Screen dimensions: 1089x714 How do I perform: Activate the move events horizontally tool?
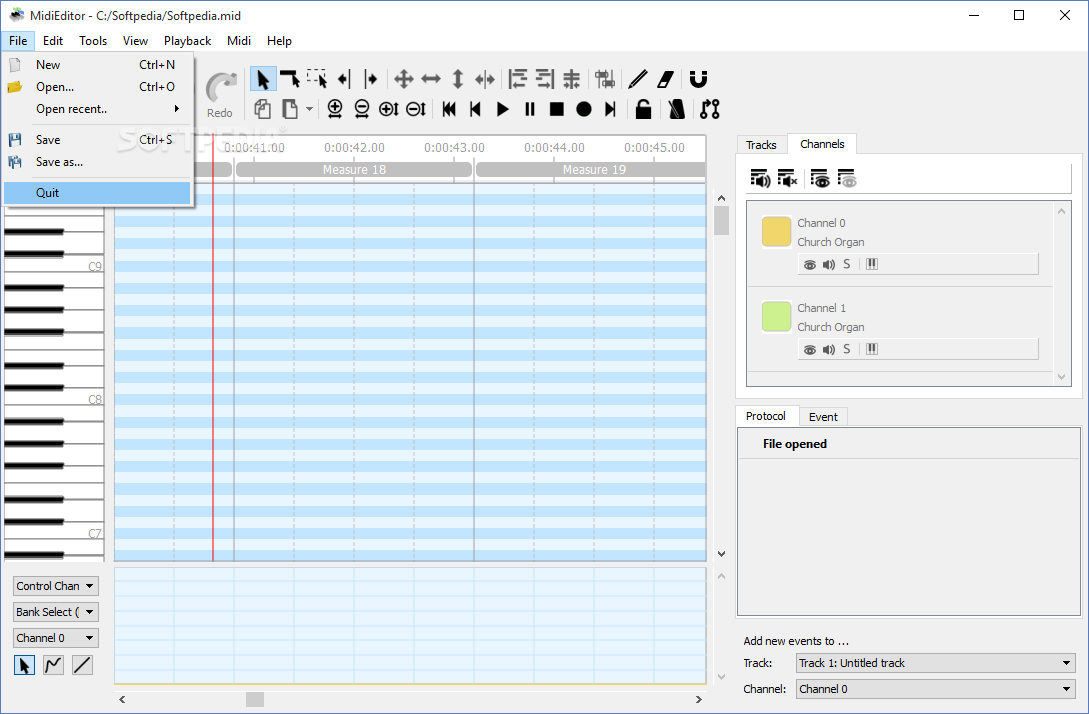431,79
